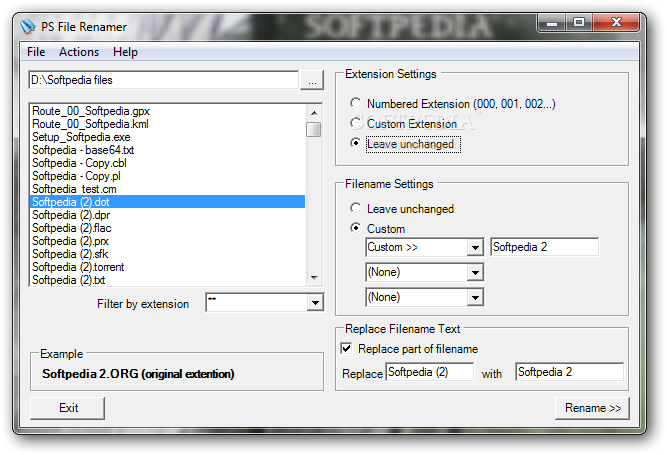Select Softpedia - Copy.cbl in file list
This screenshot has height=455, width=667.
[x=168, y=163]
